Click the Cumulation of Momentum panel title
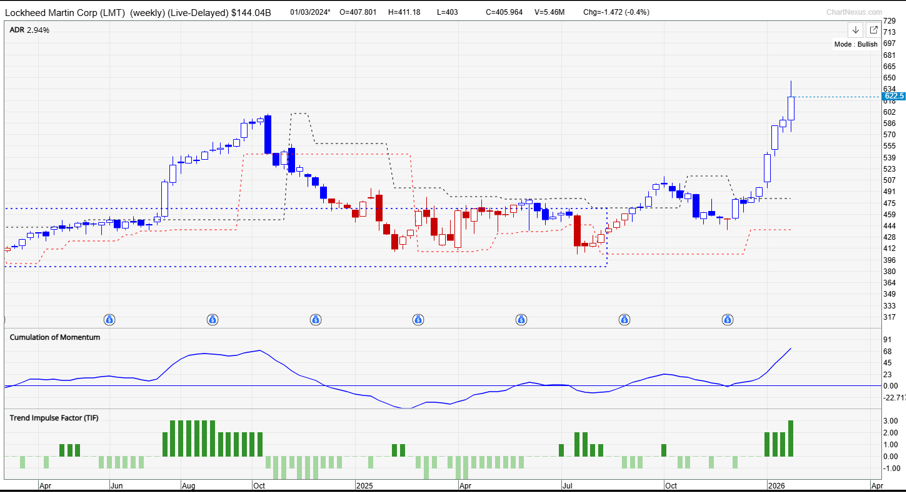The height and width of the screenshot is (492, 906). (55, 337)
